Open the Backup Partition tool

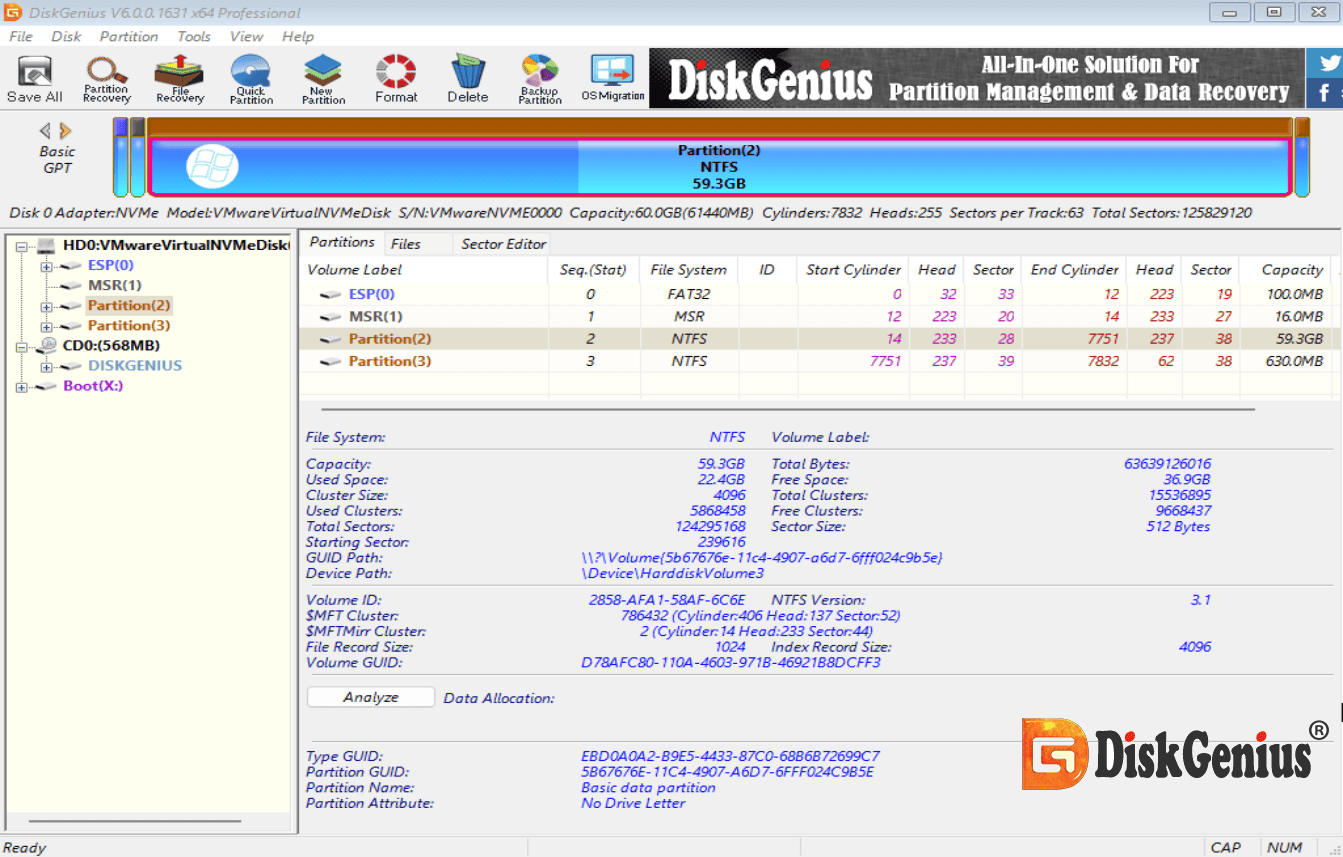540,79
